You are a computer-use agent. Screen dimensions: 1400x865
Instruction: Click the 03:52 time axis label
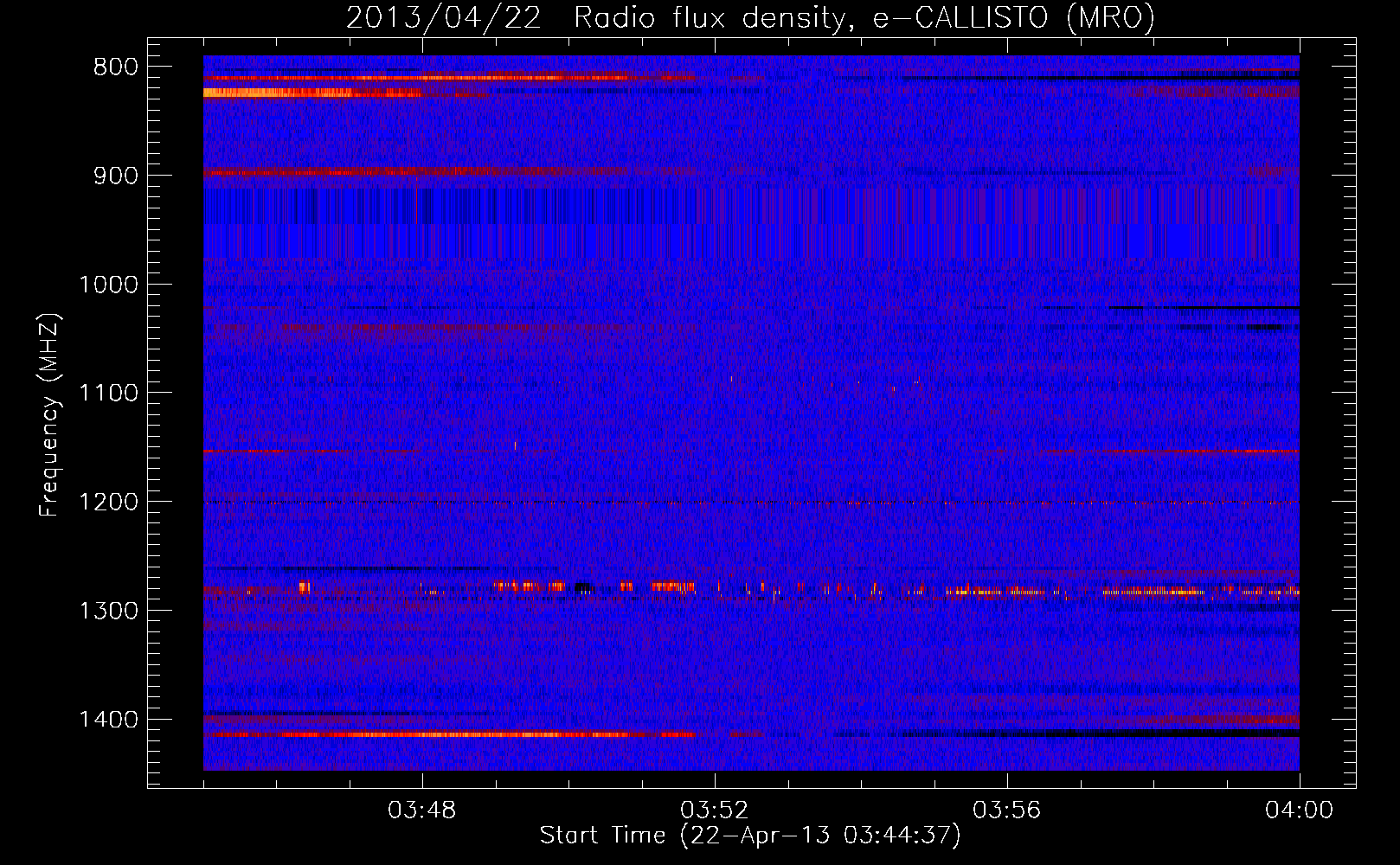pyautogui.click(x=715, y=811)
